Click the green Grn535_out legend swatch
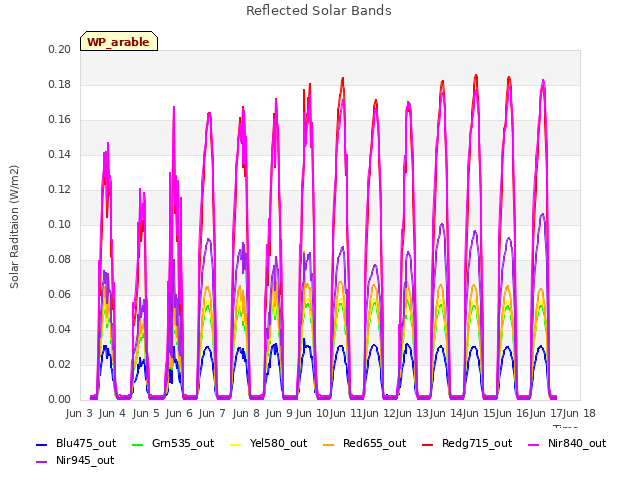 pos(138,444)
